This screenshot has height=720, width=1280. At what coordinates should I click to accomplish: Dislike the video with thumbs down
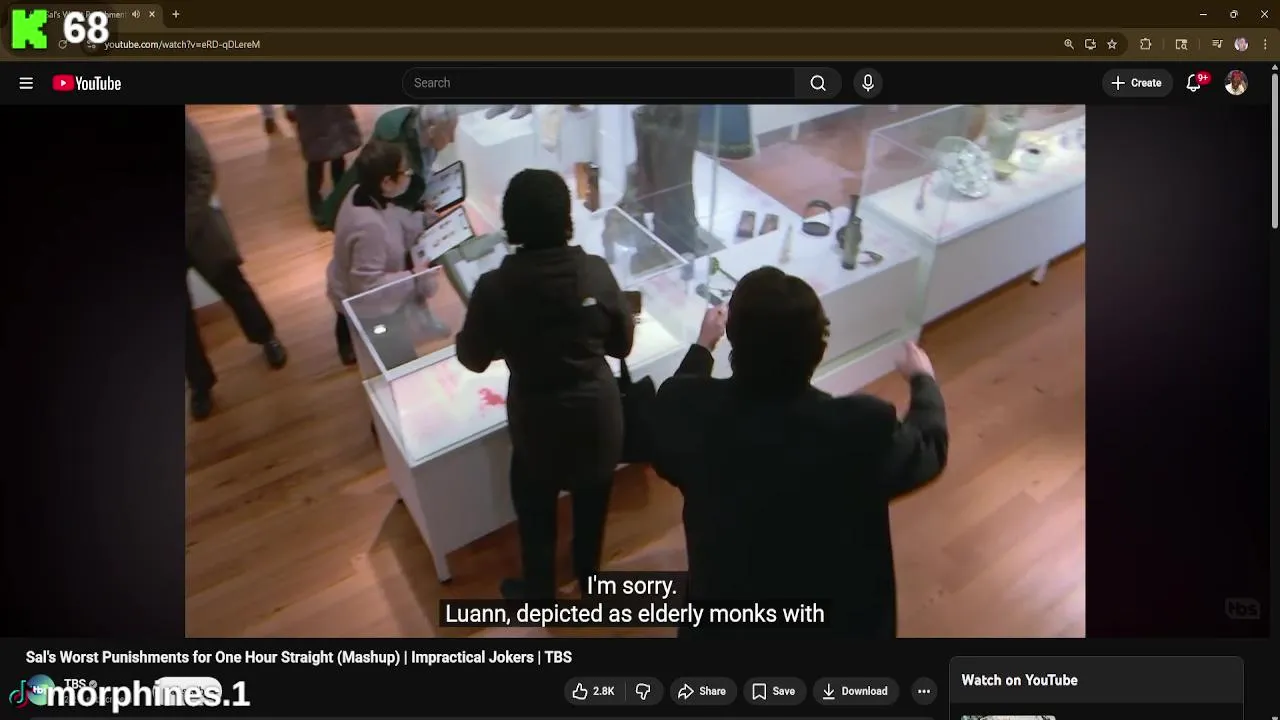pos(643,691)
